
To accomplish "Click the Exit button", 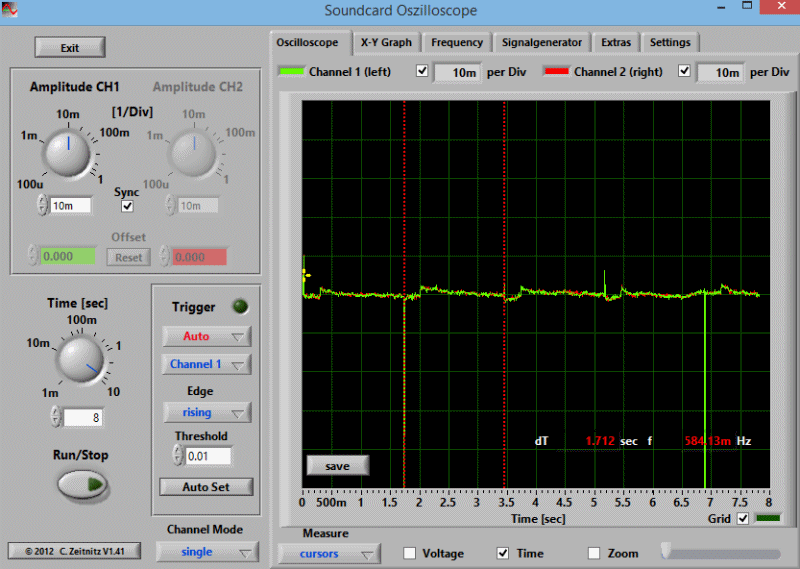I will tap(70, 47).
